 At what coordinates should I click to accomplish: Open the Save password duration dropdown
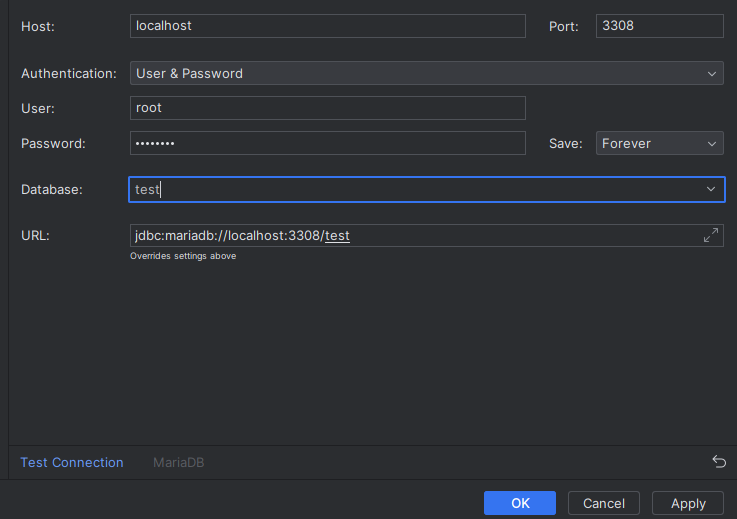click(x=659, y=143)
